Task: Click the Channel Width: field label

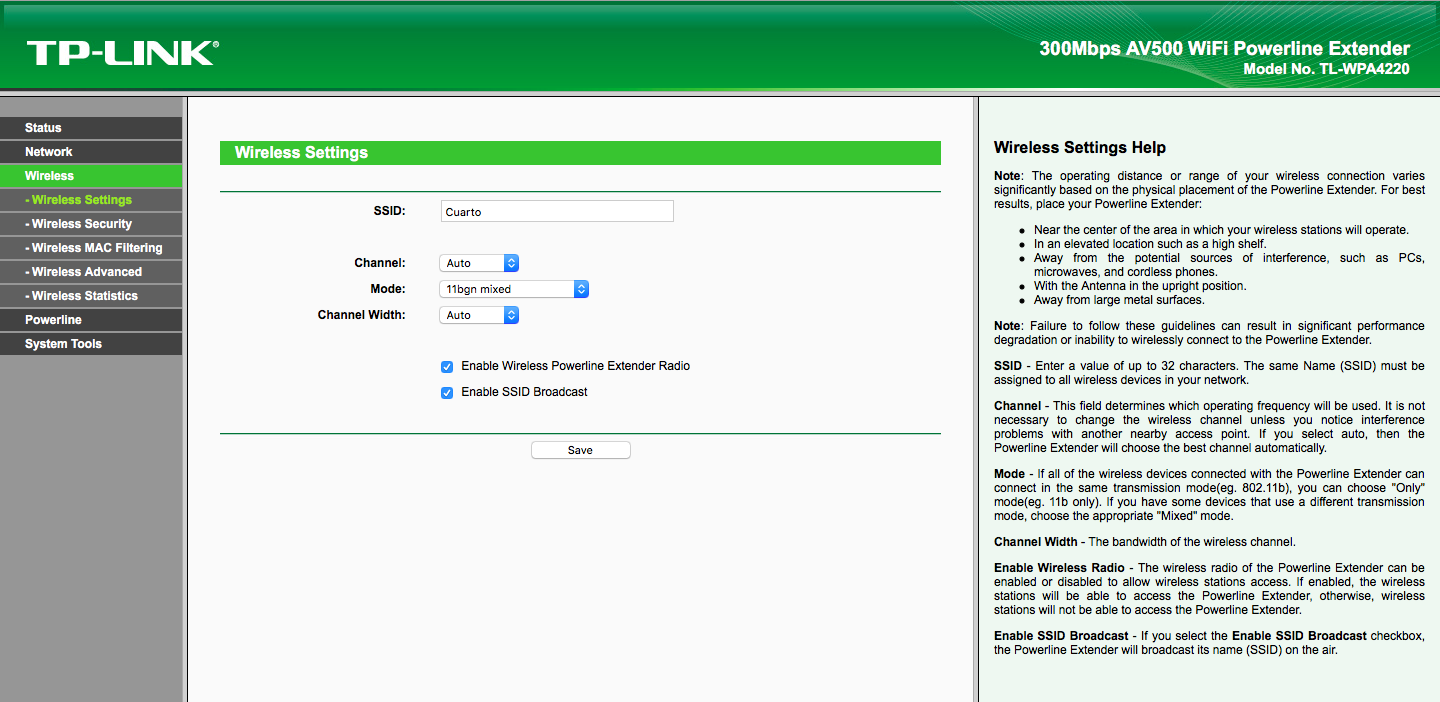Action: click(x=362, y=315)
